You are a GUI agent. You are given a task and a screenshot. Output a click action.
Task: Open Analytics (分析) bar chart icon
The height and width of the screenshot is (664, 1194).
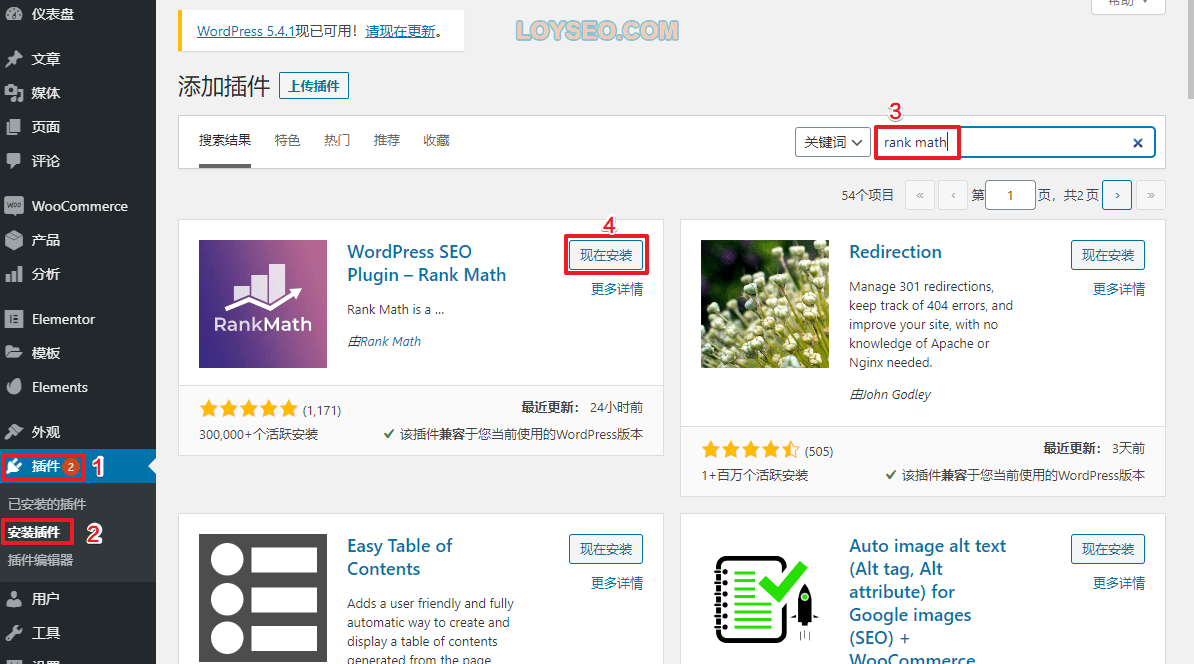coord(14,274)
